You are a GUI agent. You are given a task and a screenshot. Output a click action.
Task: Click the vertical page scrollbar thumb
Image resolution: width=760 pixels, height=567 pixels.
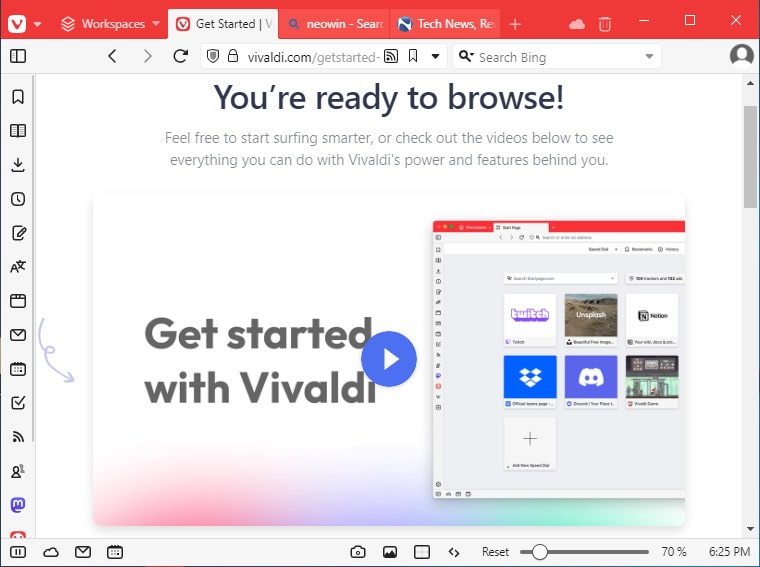(750, 157)
